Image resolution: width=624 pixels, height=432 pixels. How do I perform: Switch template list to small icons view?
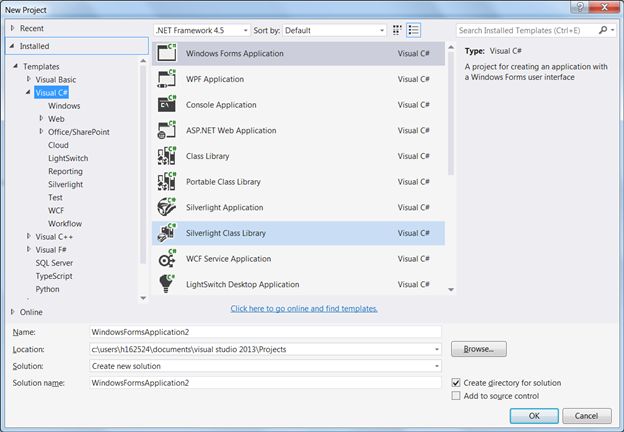coord(397,30)
